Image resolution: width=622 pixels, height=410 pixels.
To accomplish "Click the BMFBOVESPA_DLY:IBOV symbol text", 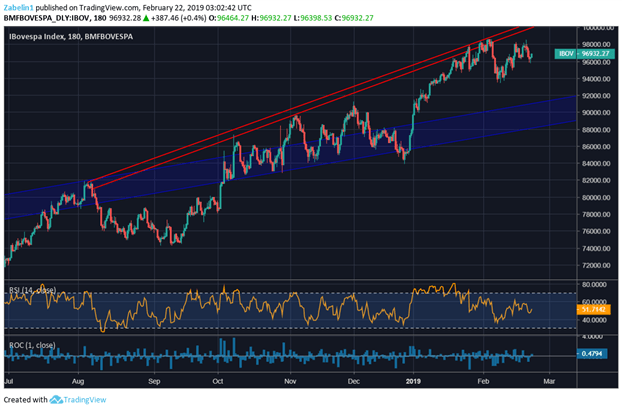I will [47, 18].
